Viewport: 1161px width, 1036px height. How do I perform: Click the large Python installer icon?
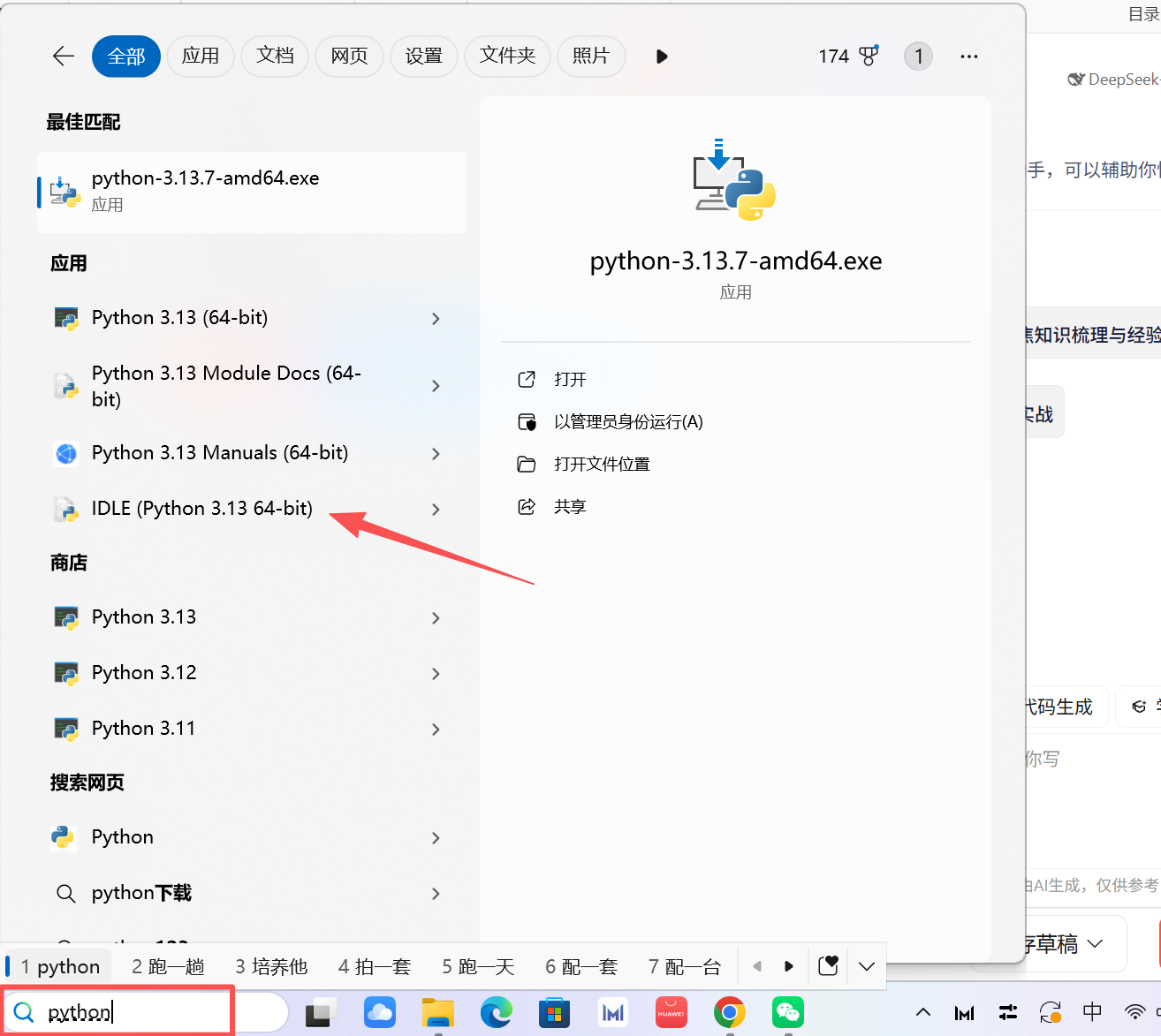(735, 179)
